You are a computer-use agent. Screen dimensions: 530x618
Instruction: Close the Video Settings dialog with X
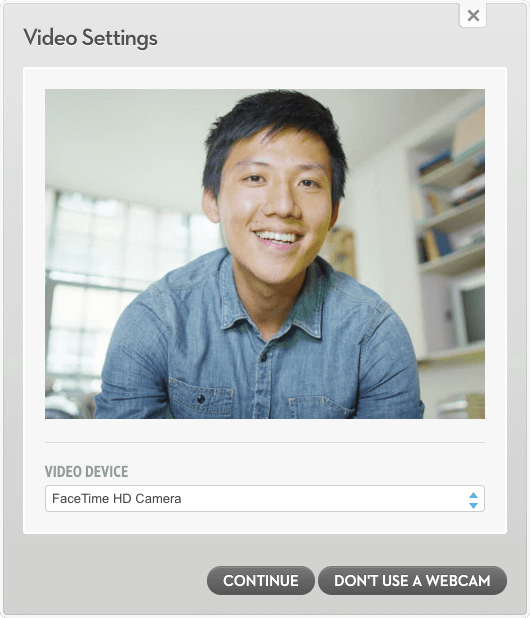[472, 15]
